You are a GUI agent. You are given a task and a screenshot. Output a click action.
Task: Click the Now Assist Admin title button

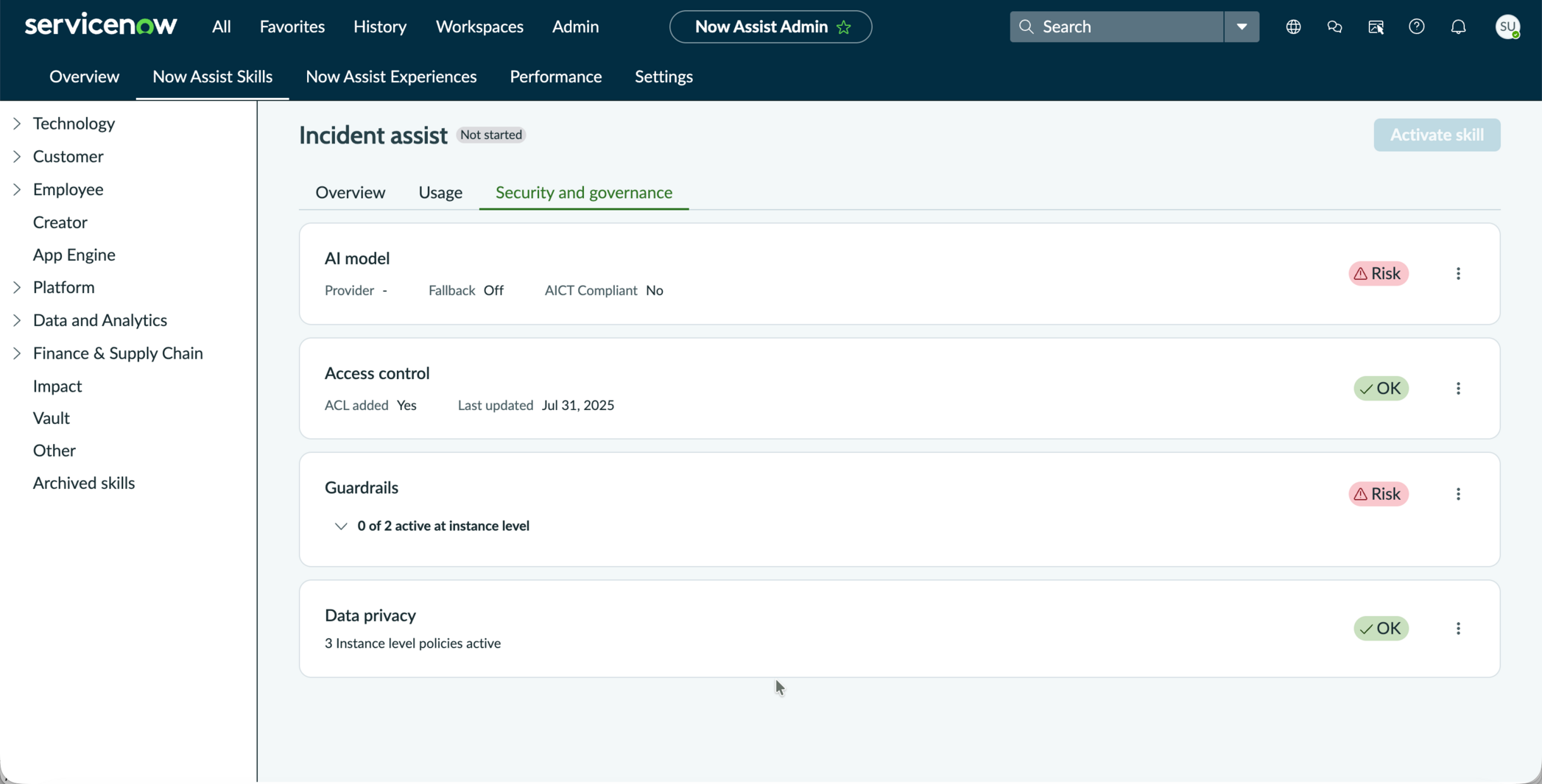click(770, 27)
